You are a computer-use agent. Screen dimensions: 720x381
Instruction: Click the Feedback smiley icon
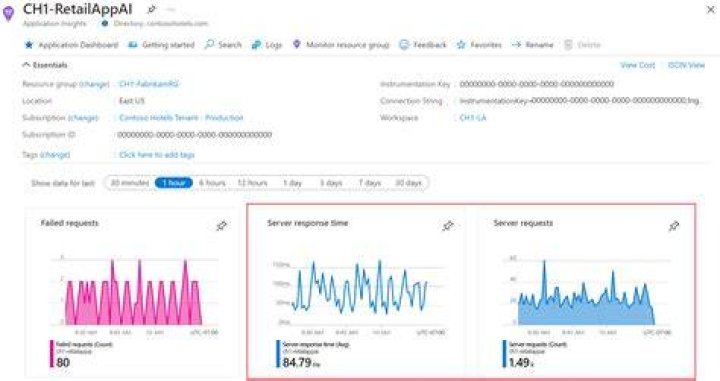404,45
